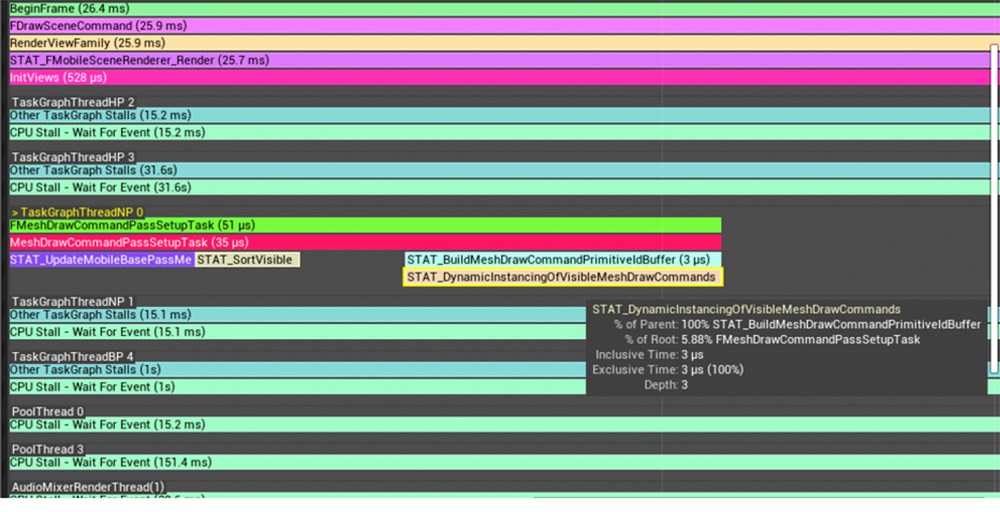Viewport: 1000px width, 512px height.
Task: Select the STAT_SortVisible event block
Action: (x=247, y=260)
